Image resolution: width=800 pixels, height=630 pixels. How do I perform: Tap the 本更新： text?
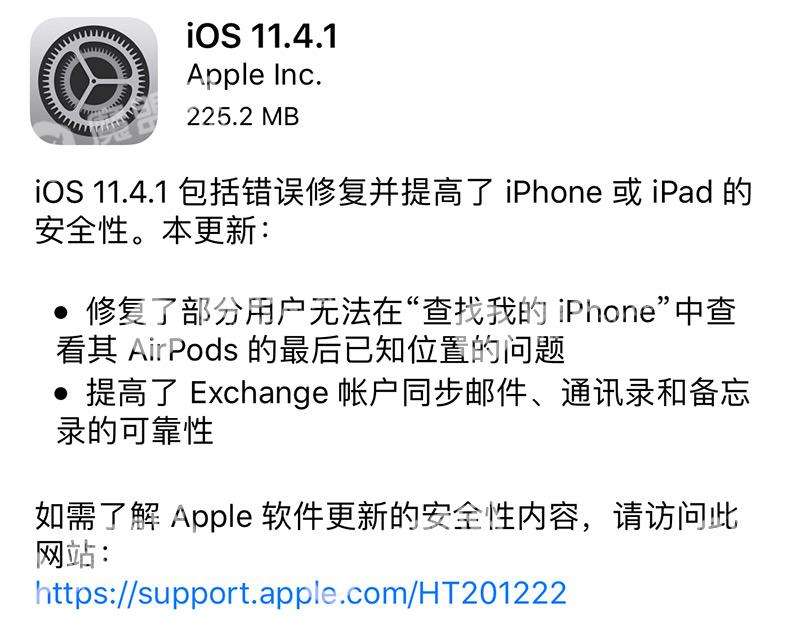pyautogui.click(x=215, y=231)
